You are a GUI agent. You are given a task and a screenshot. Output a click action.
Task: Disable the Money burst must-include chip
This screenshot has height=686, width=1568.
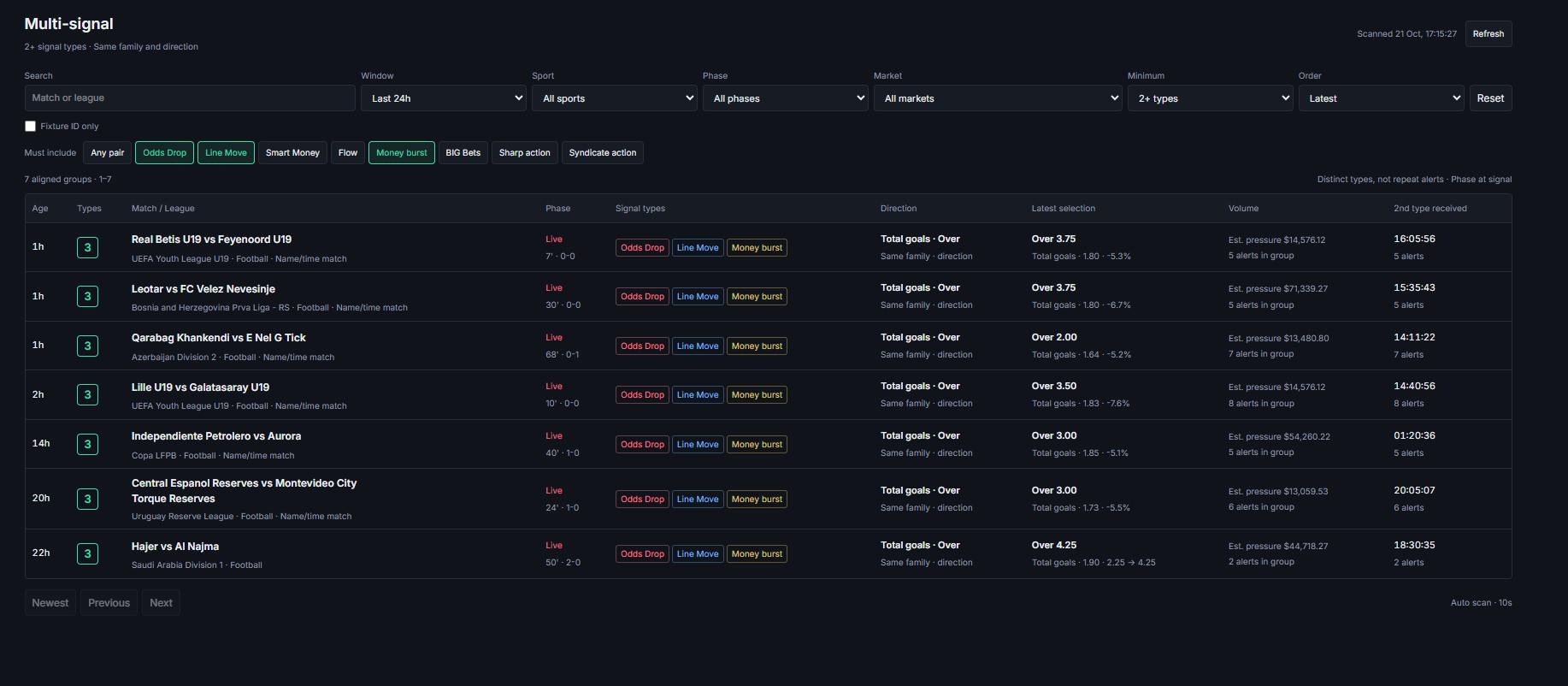(402, 153)
